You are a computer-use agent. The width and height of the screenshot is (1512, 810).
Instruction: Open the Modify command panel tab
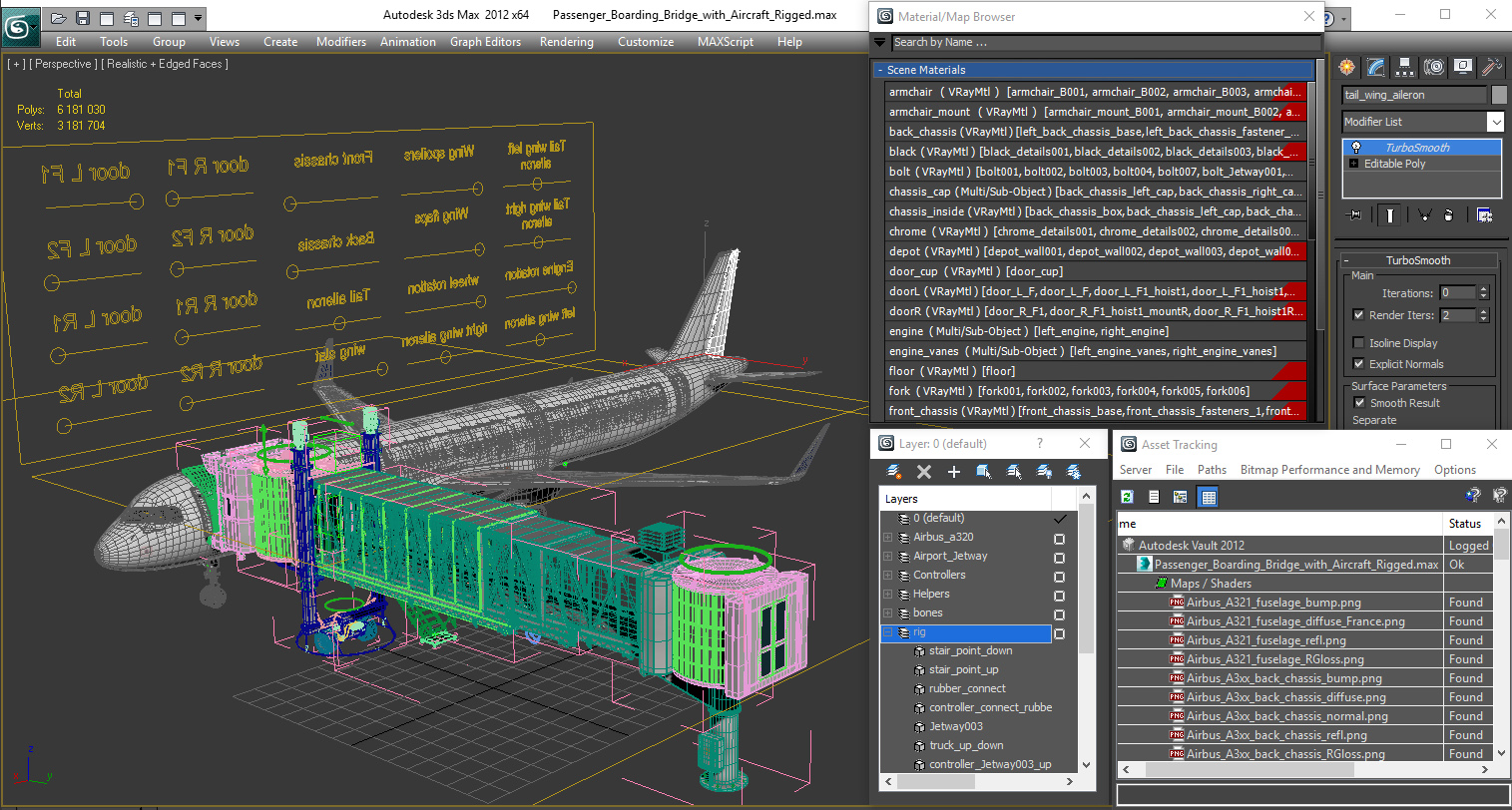pyautogui.click(x=1376, y=67)
